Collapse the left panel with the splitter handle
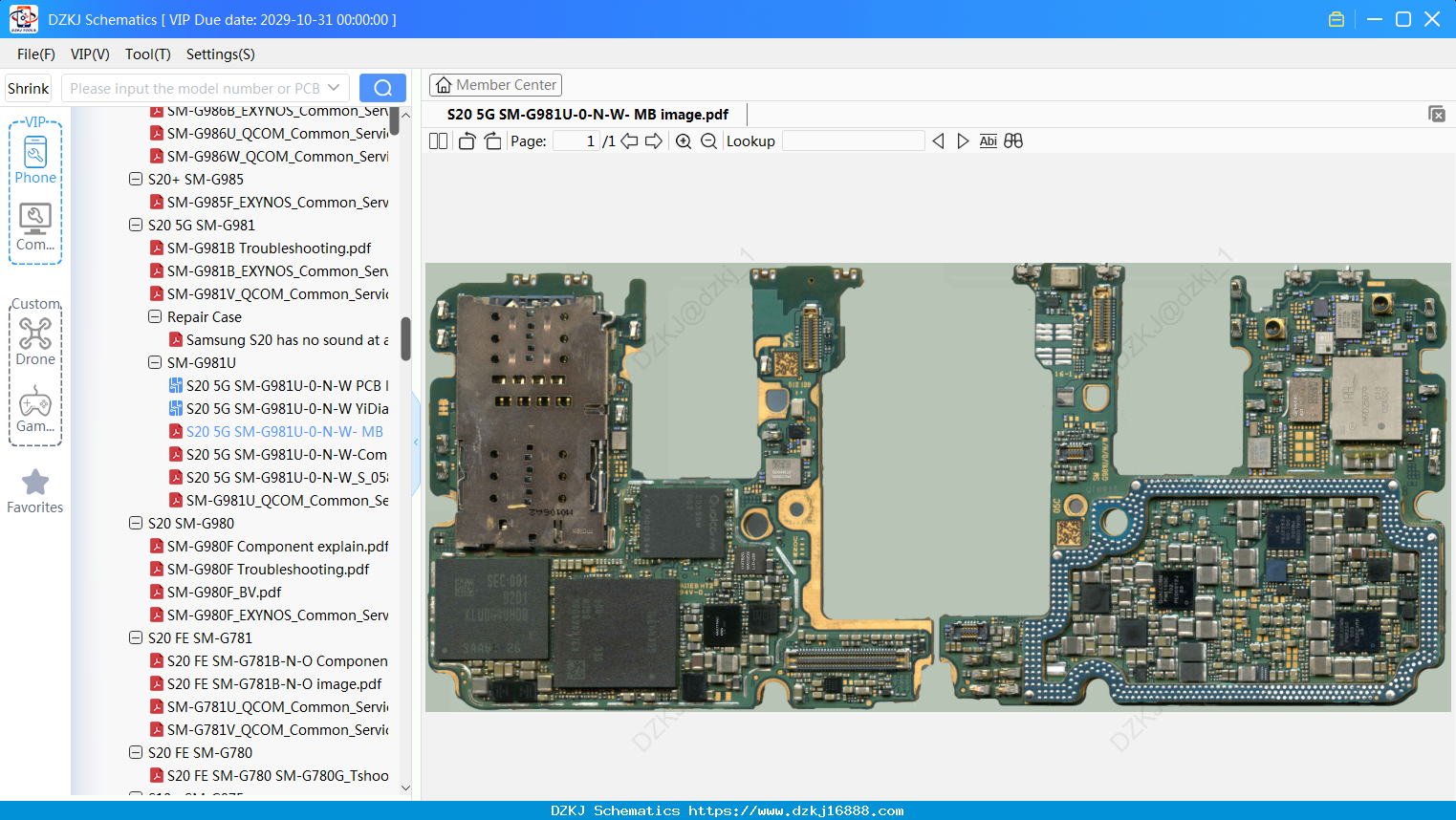 click(416, 442)
